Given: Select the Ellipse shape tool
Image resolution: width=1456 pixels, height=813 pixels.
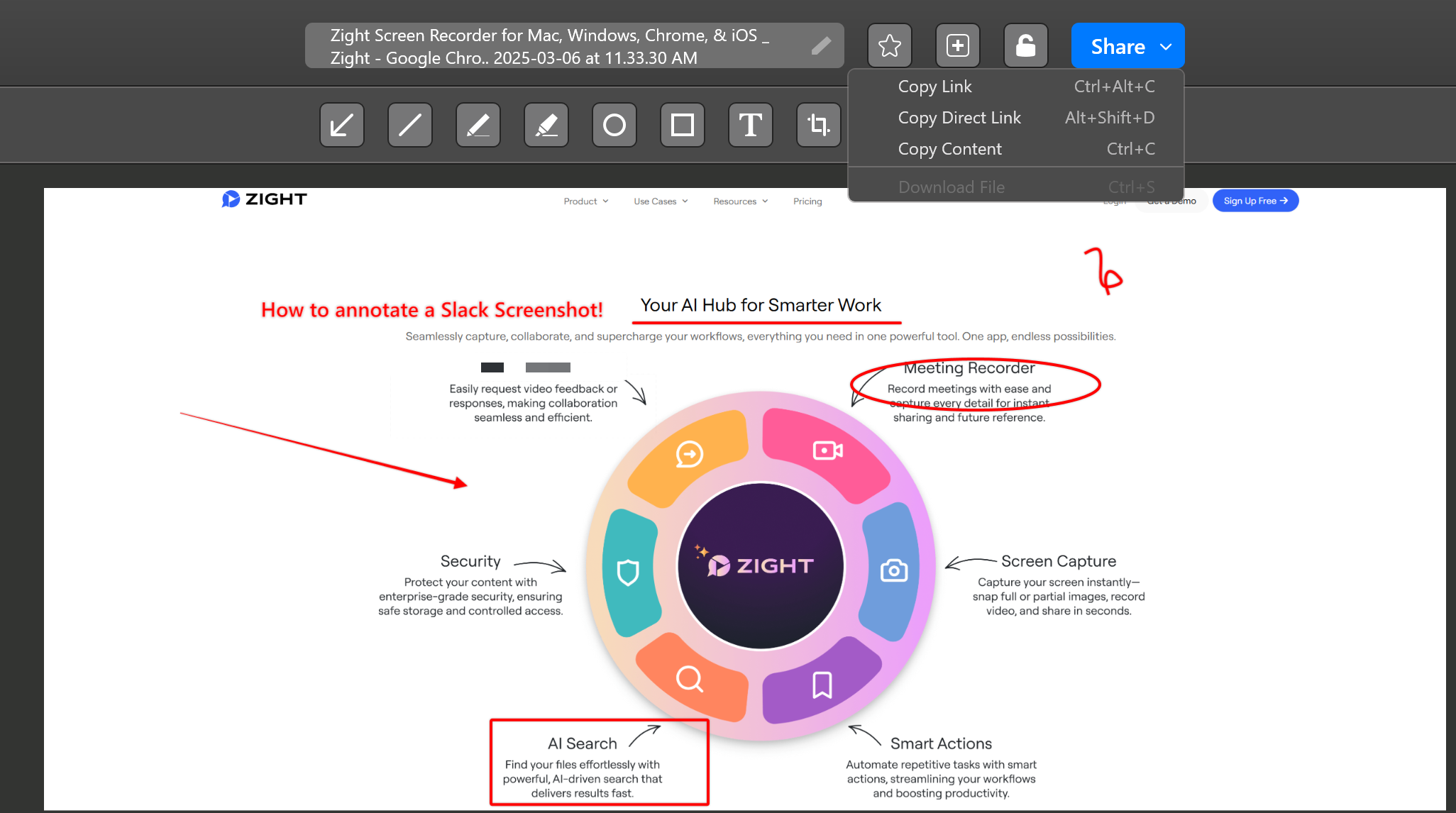Looking at the screenshot, I should (x=614, y=125).
